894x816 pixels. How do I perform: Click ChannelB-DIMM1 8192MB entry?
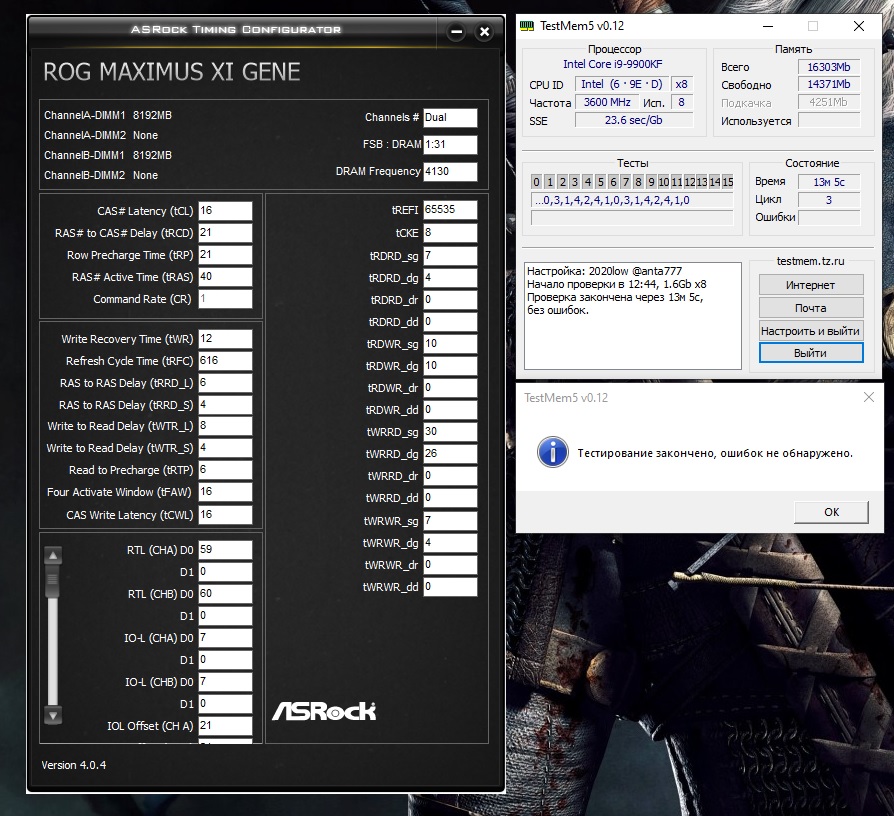(108, 155)
